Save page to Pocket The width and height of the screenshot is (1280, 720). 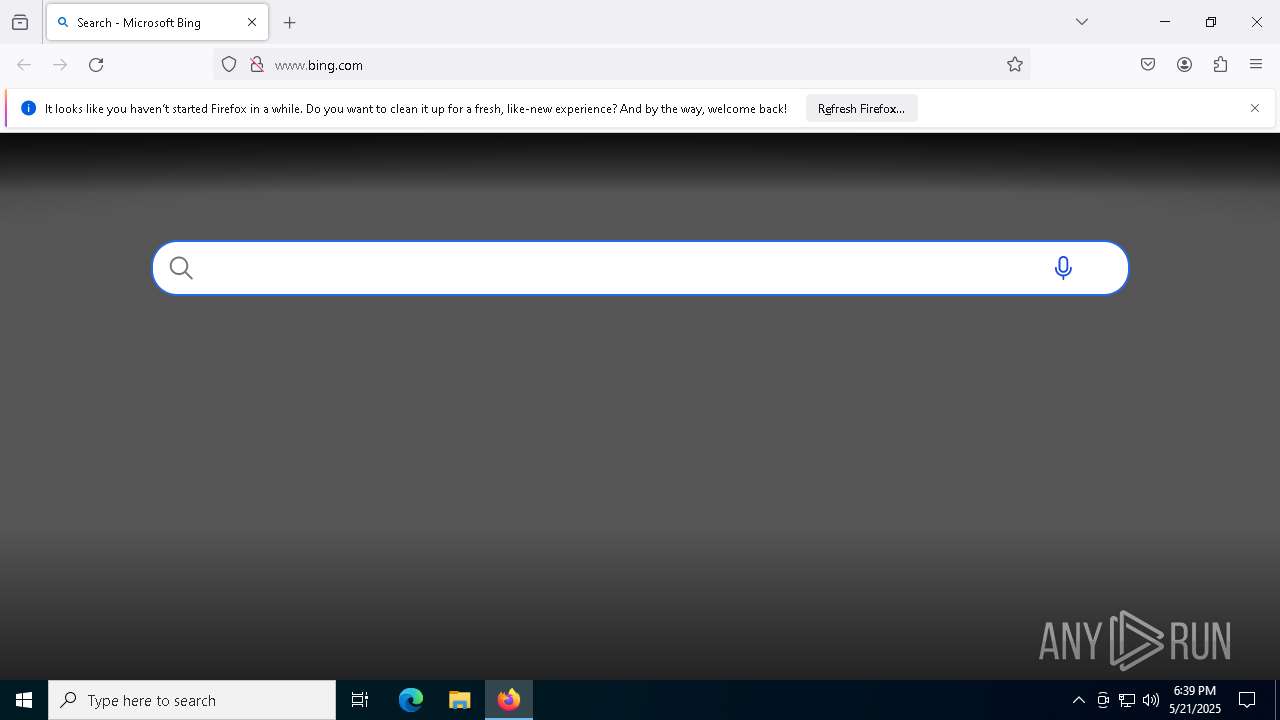(1148, 65)
